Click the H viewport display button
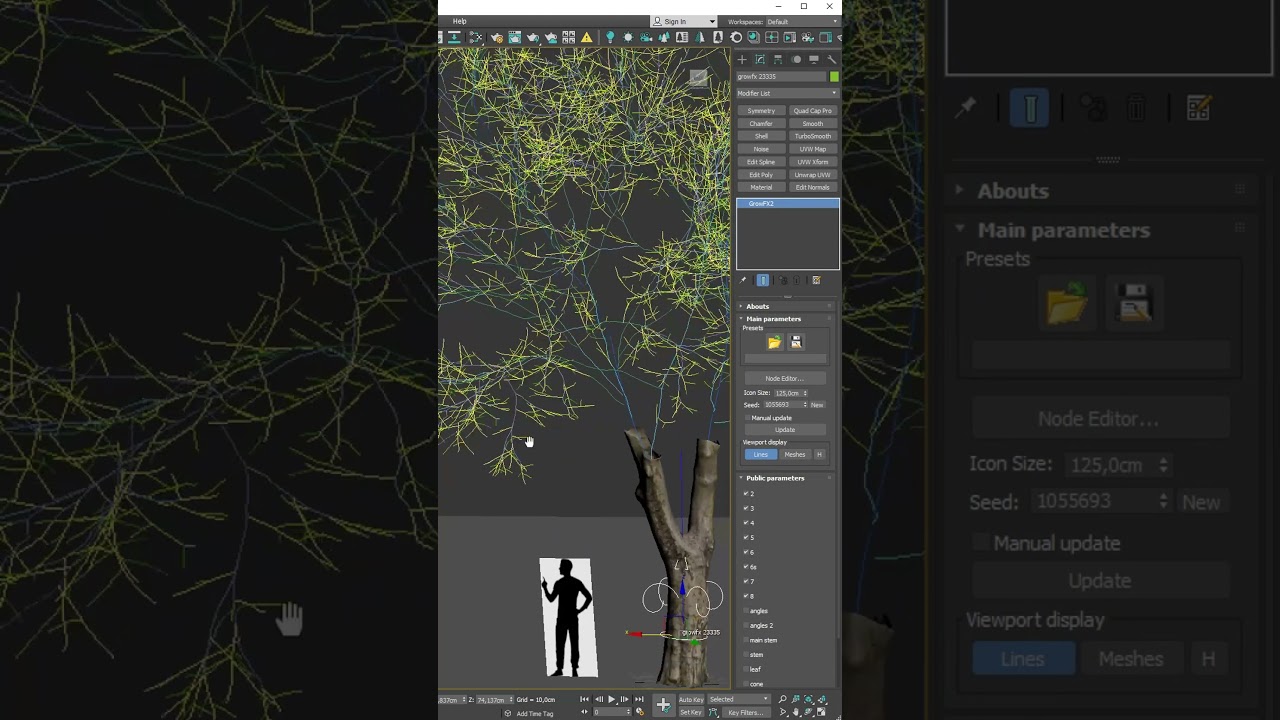 819,454
